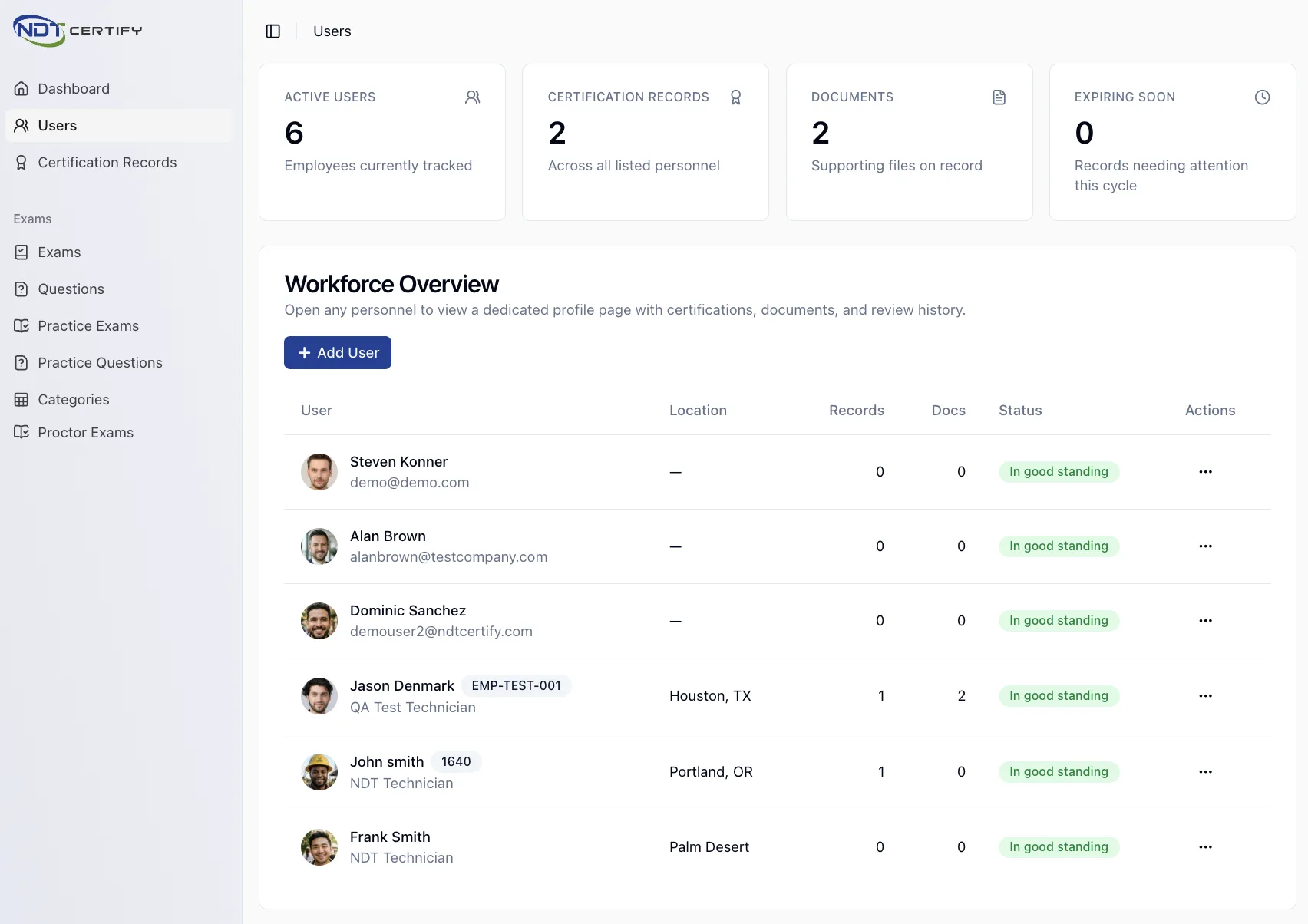
Task: Click Dominic Sanchez's avatar
Action: click(x=319, y=621)
